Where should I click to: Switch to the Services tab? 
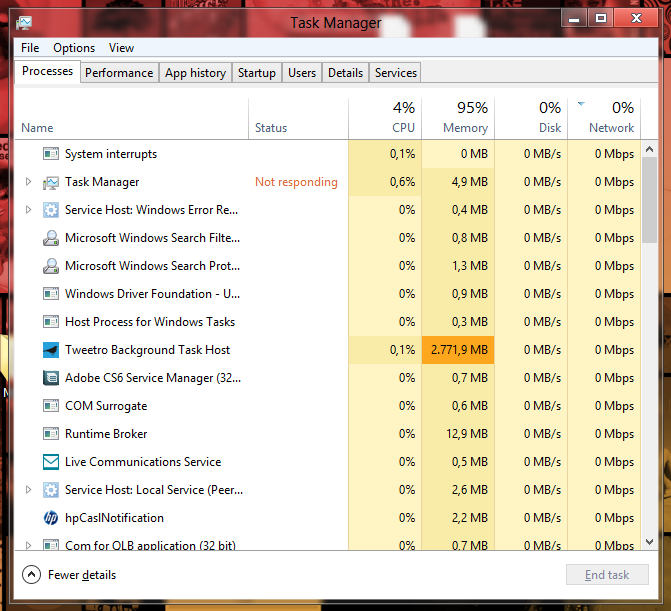point(396,73)
